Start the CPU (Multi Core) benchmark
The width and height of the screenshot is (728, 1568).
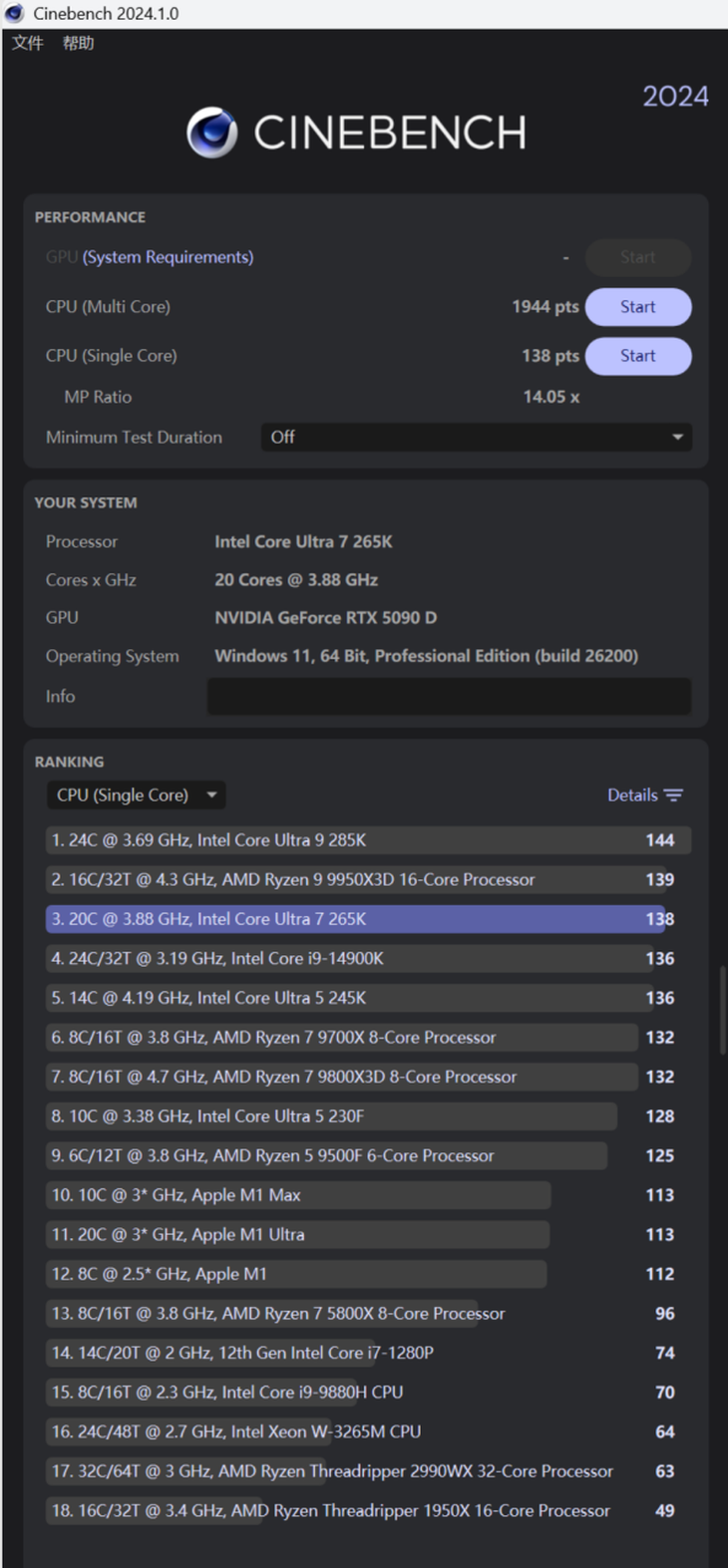click(637, 307)
